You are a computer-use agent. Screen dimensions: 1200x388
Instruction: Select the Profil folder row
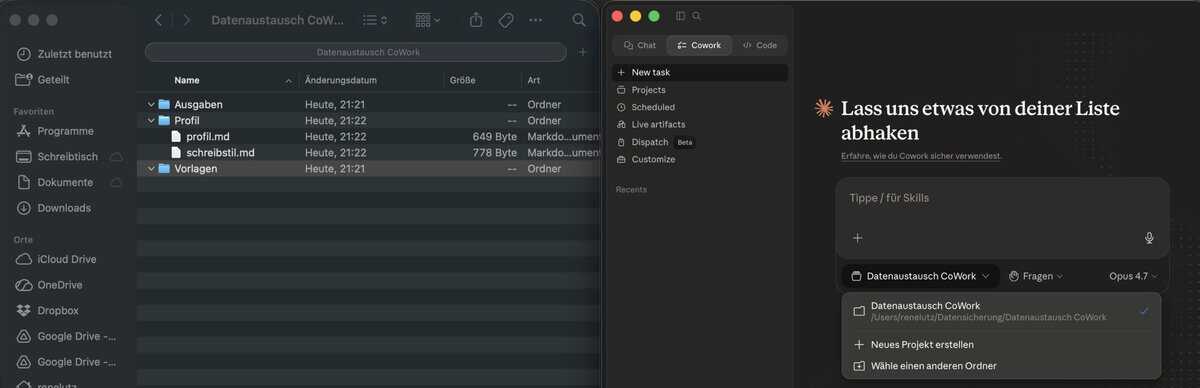tap(368, 120)
